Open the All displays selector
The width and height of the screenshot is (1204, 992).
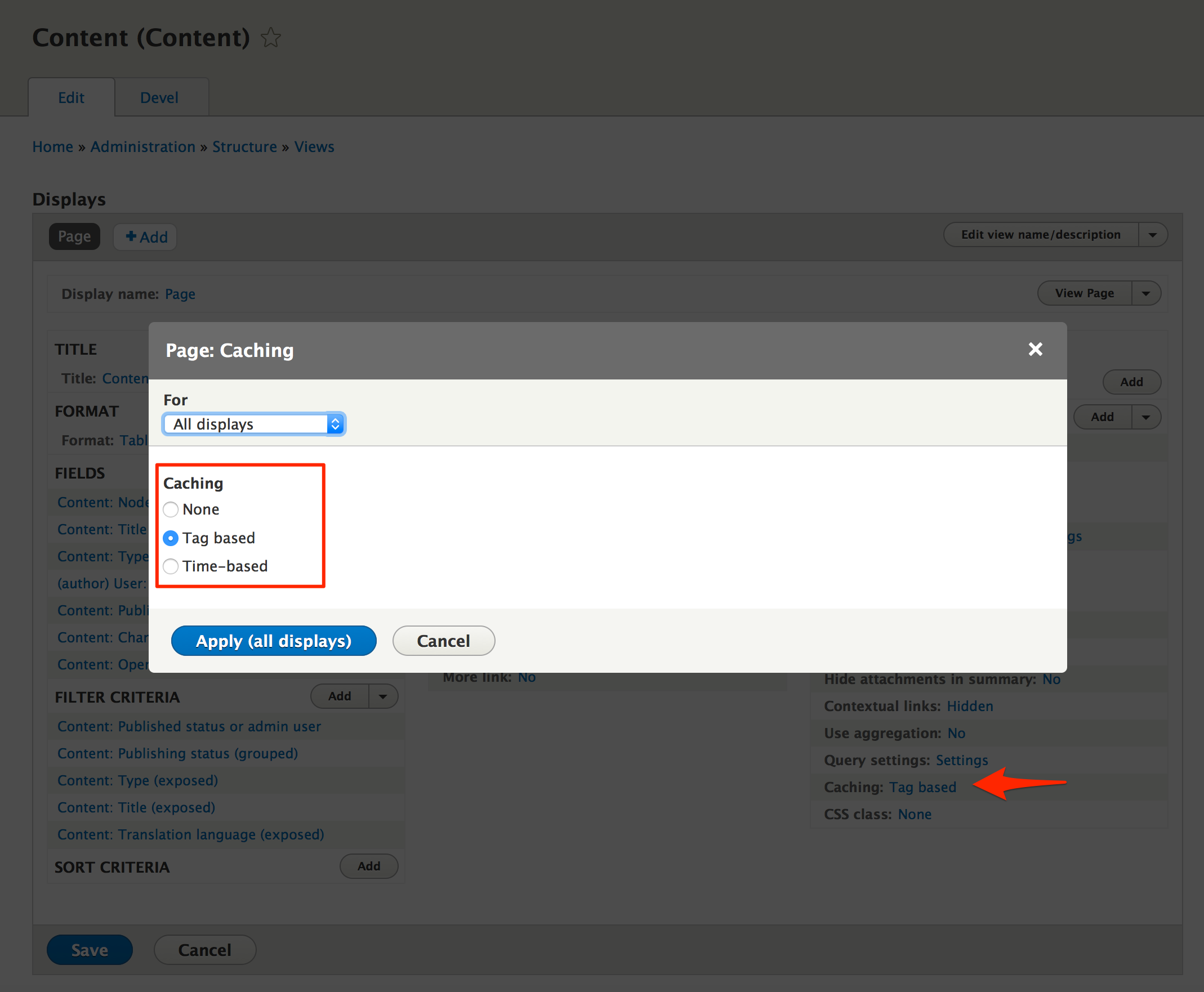point(253,424)
